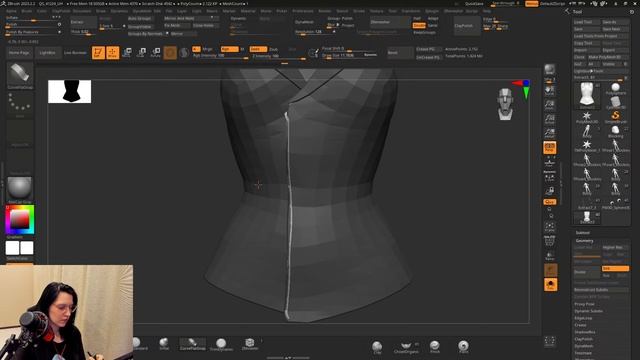640x360 pixels.
Task: Click the Home Page button
Action: [x=19, y=53]
